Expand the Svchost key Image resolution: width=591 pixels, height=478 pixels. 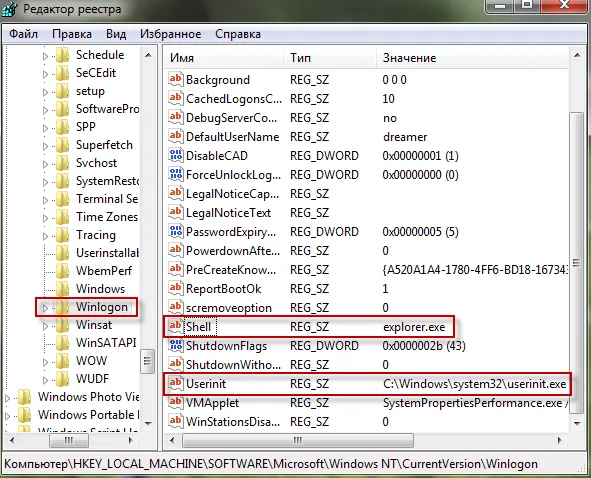pyautogui.click(x=45, y=164)
